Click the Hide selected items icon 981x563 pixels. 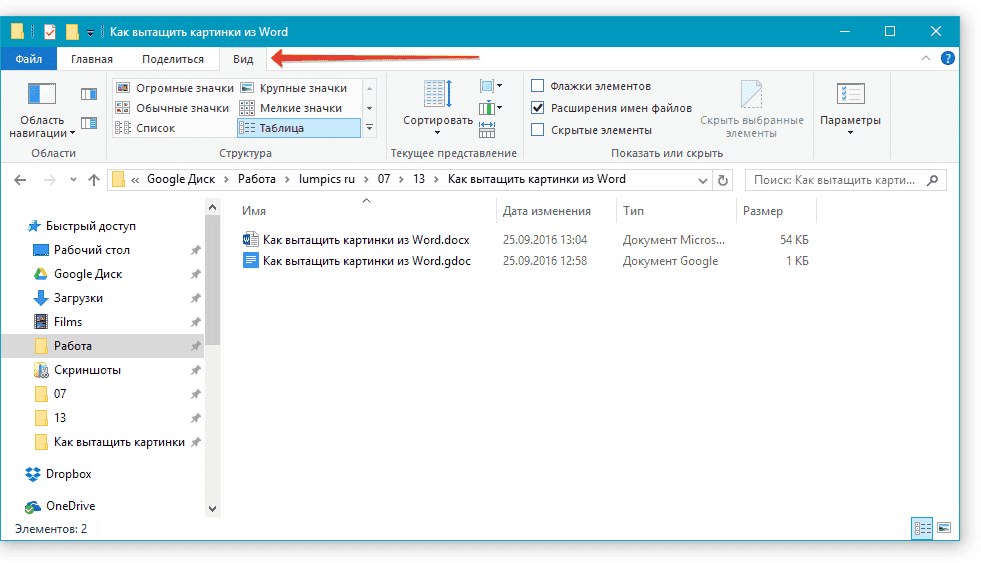(751, 96)
